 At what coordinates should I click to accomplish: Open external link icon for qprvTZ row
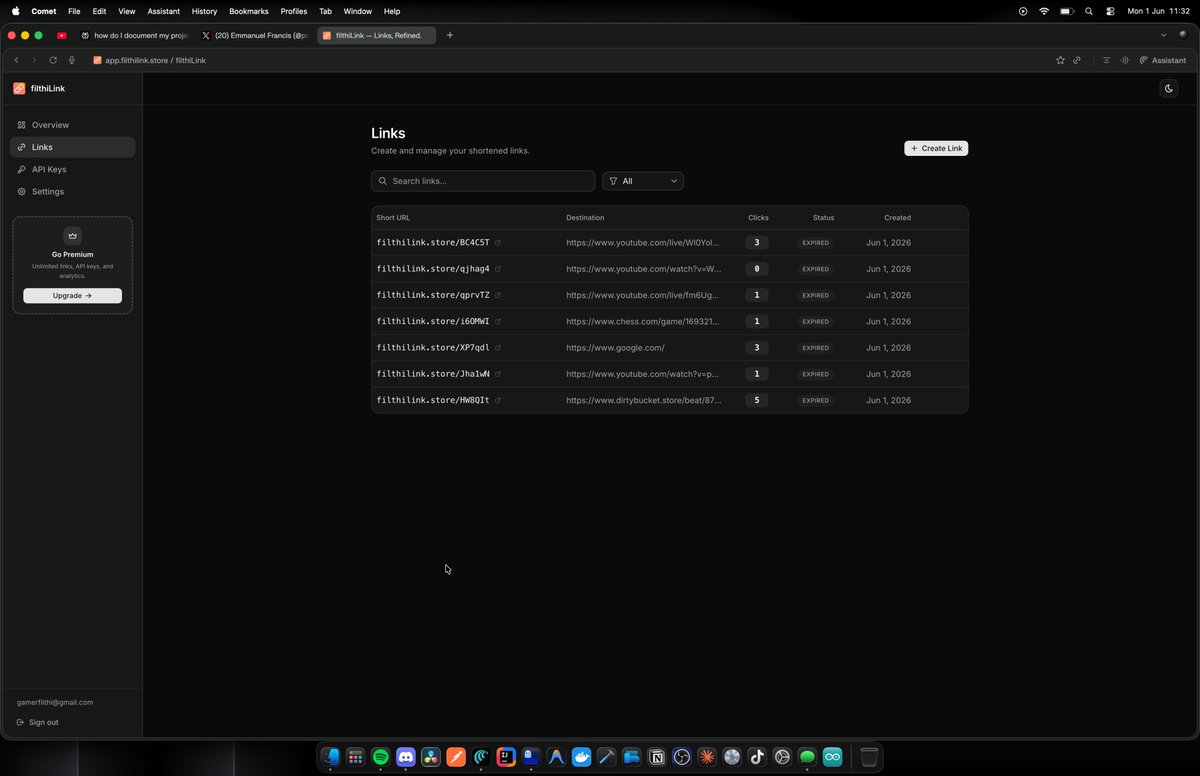coord(498,295)
